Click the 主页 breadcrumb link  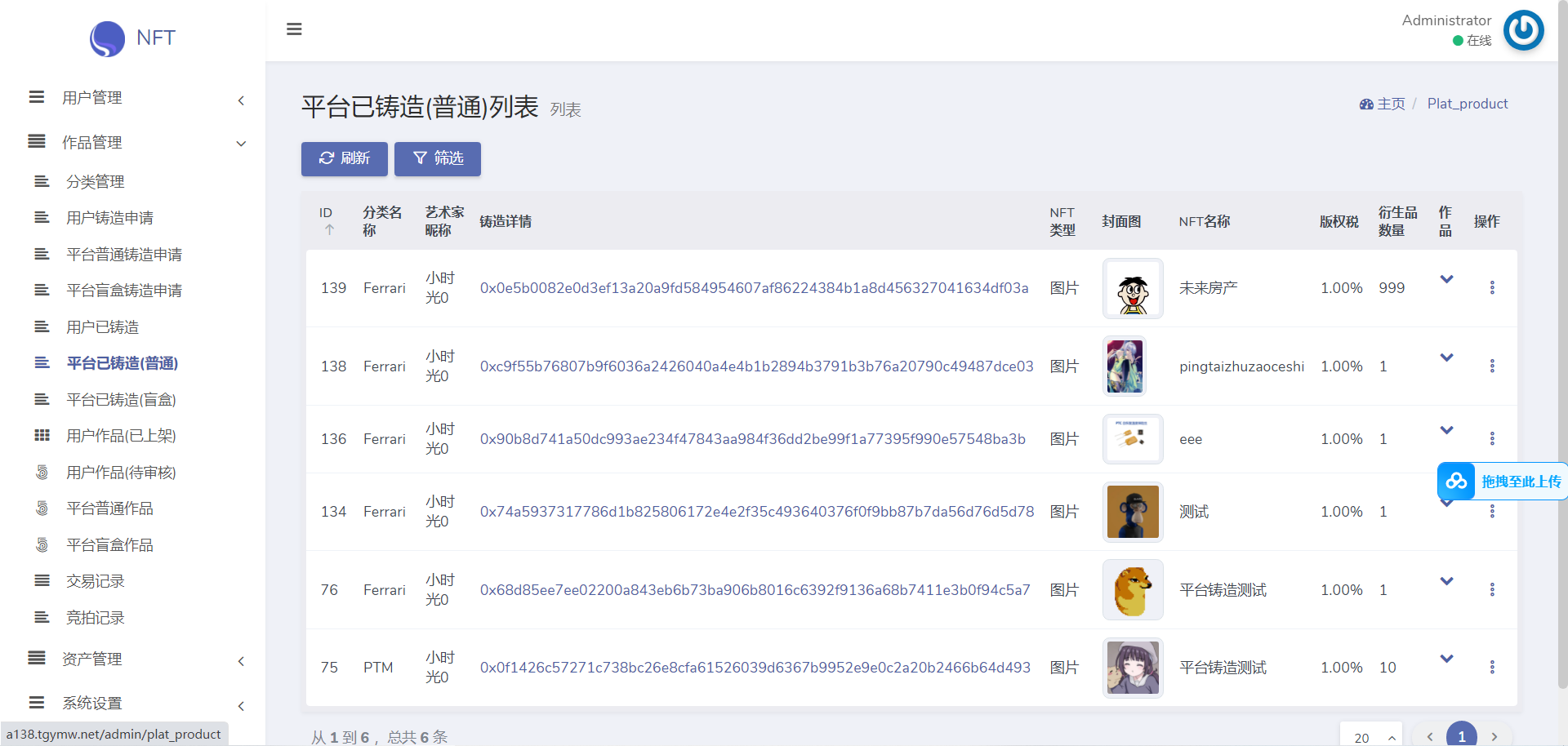[x=1389, y=104]
